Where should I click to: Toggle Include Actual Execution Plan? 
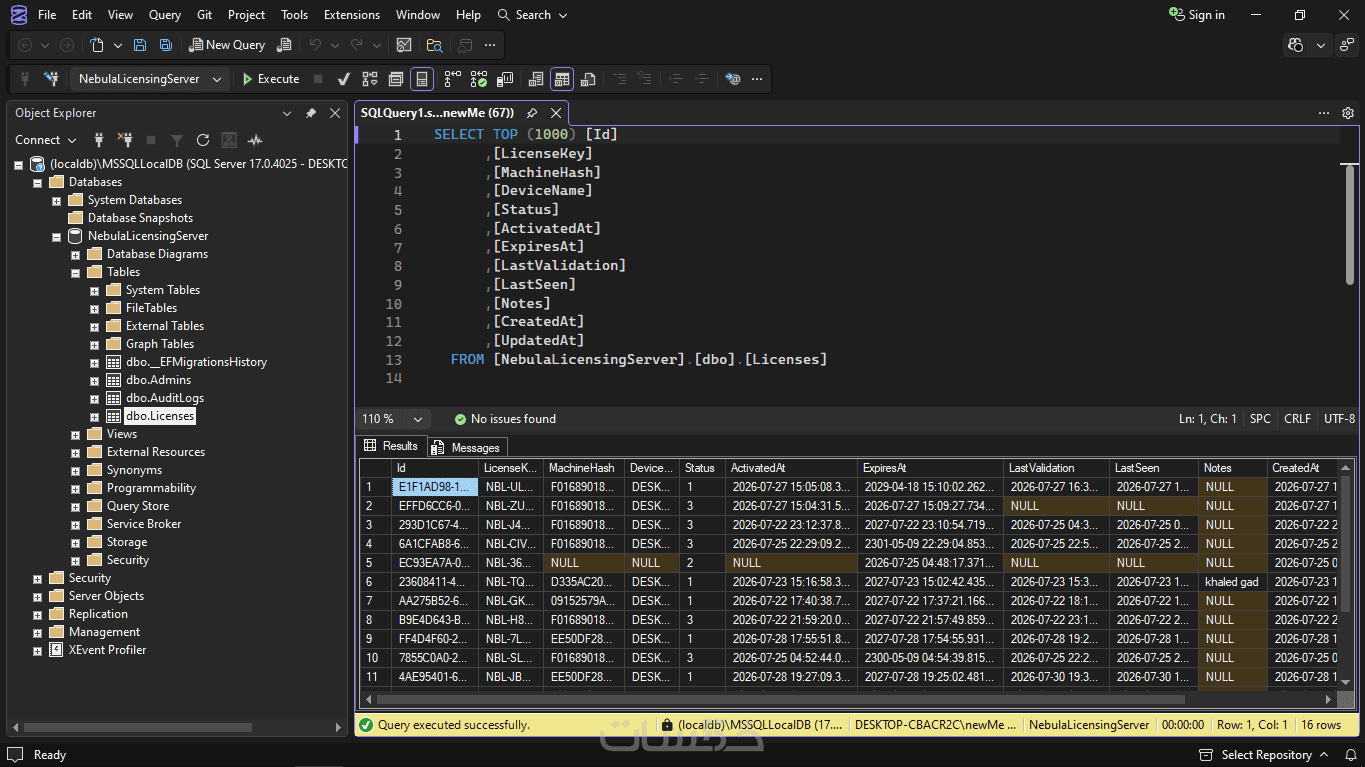(x=452, y=79)
